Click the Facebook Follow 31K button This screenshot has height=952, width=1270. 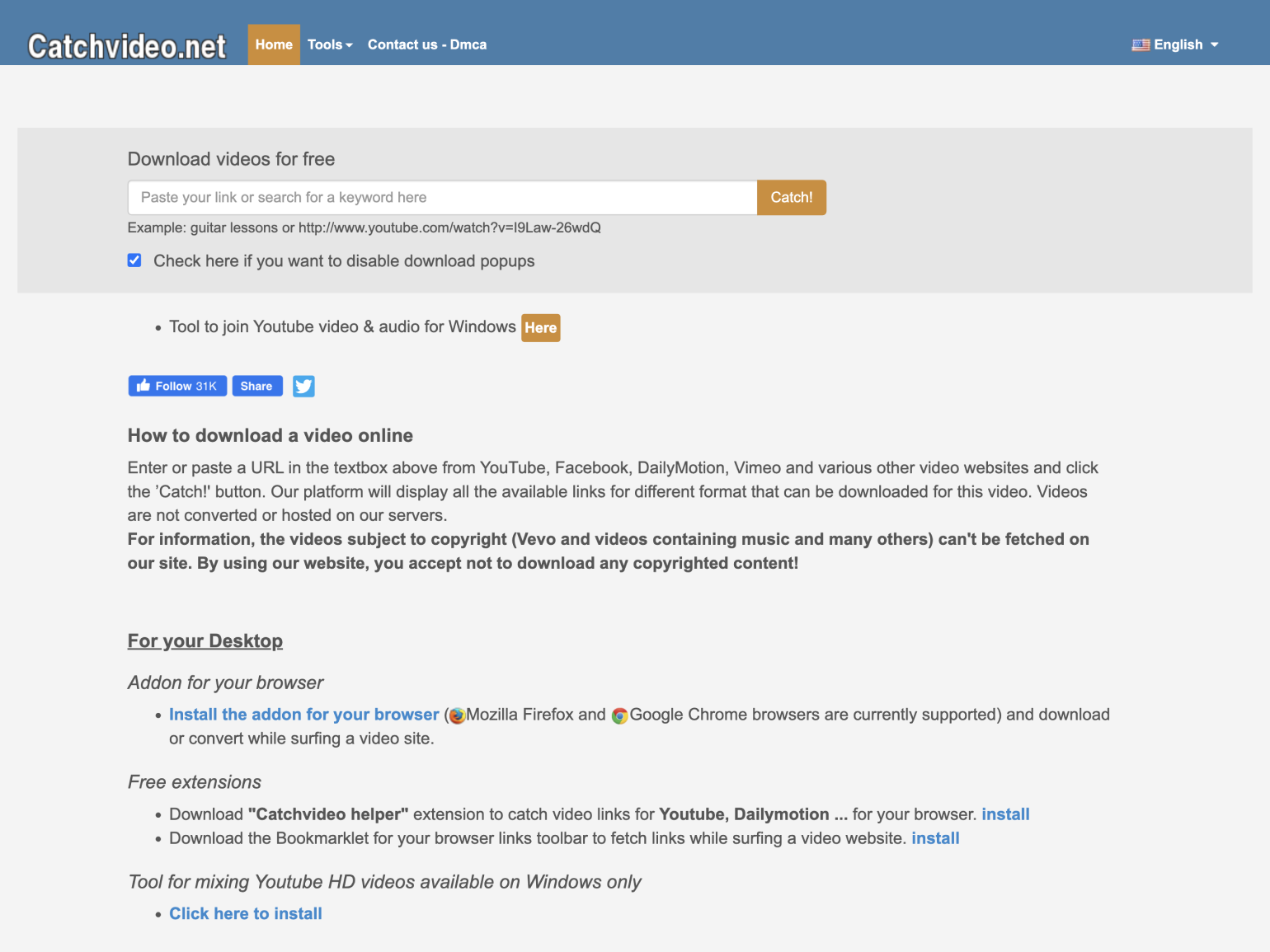click(x=177, y=386)
